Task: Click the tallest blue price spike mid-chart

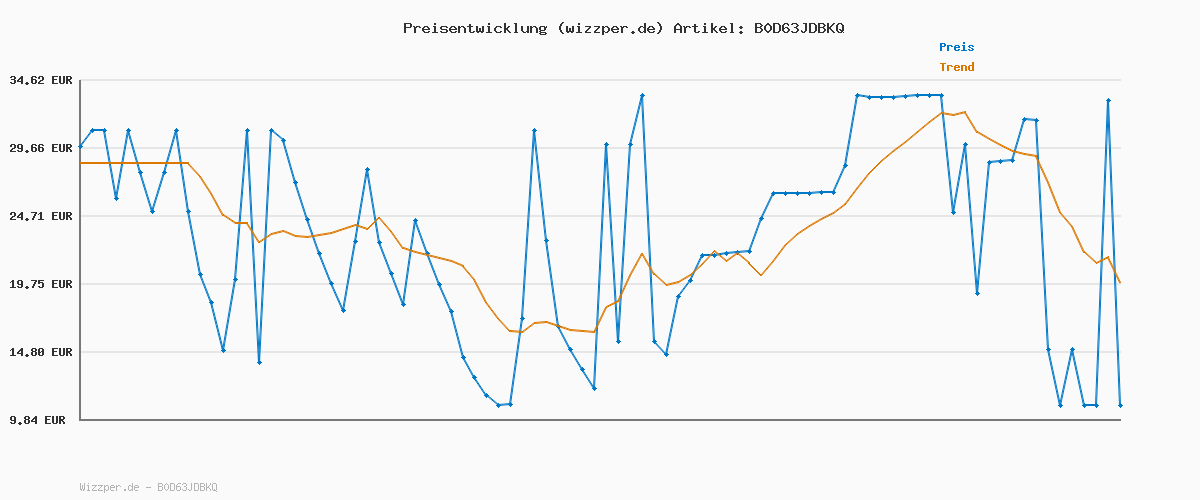Action: coord(642,95)
